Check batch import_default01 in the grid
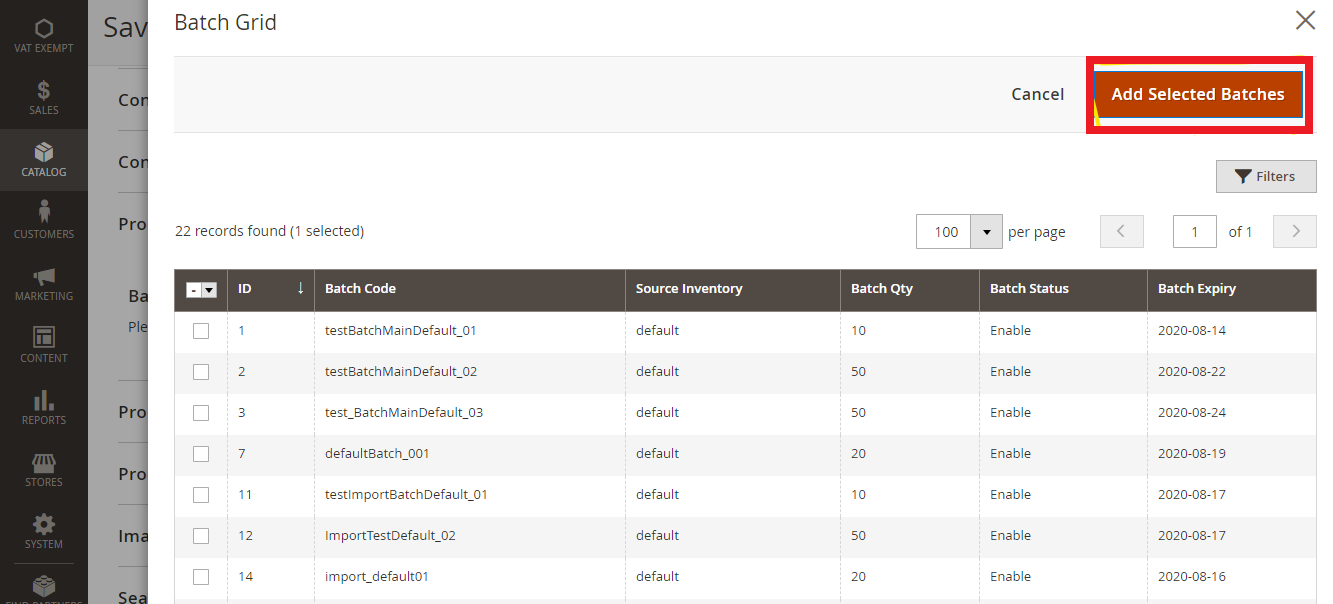 pos(201,576)
